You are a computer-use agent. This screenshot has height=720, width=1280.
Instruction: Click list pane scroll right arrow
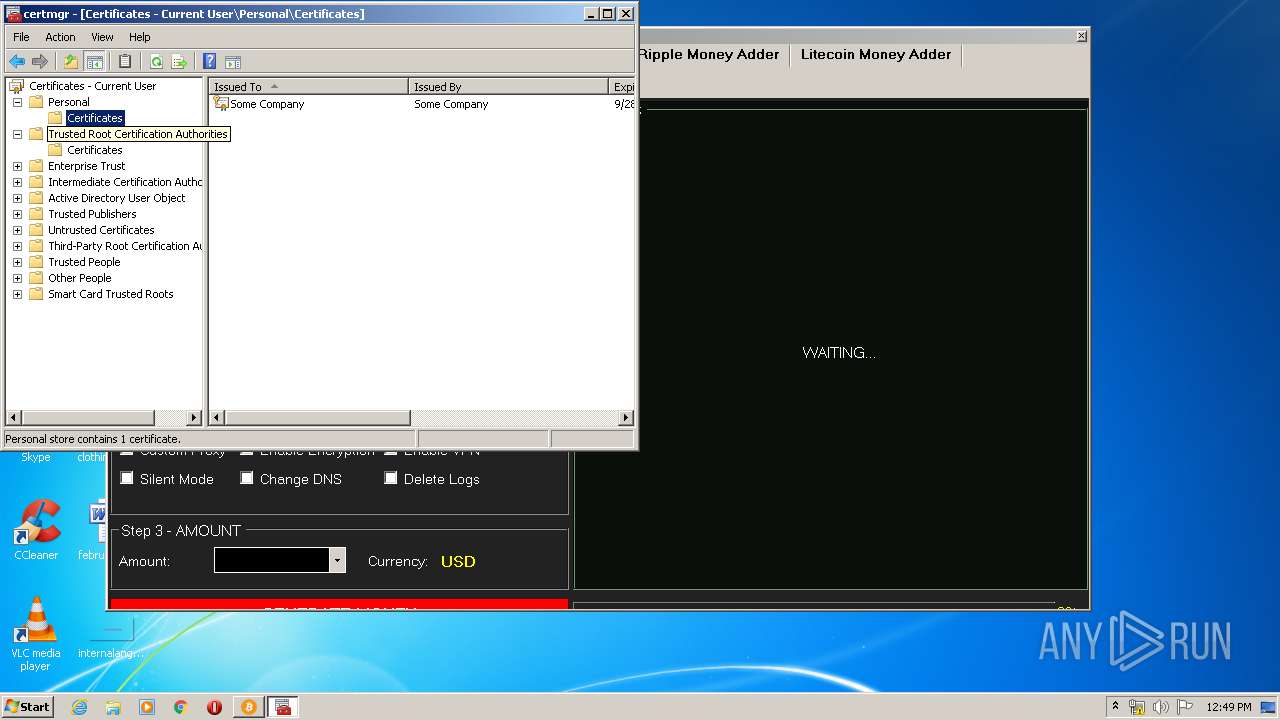pos(626,417)
